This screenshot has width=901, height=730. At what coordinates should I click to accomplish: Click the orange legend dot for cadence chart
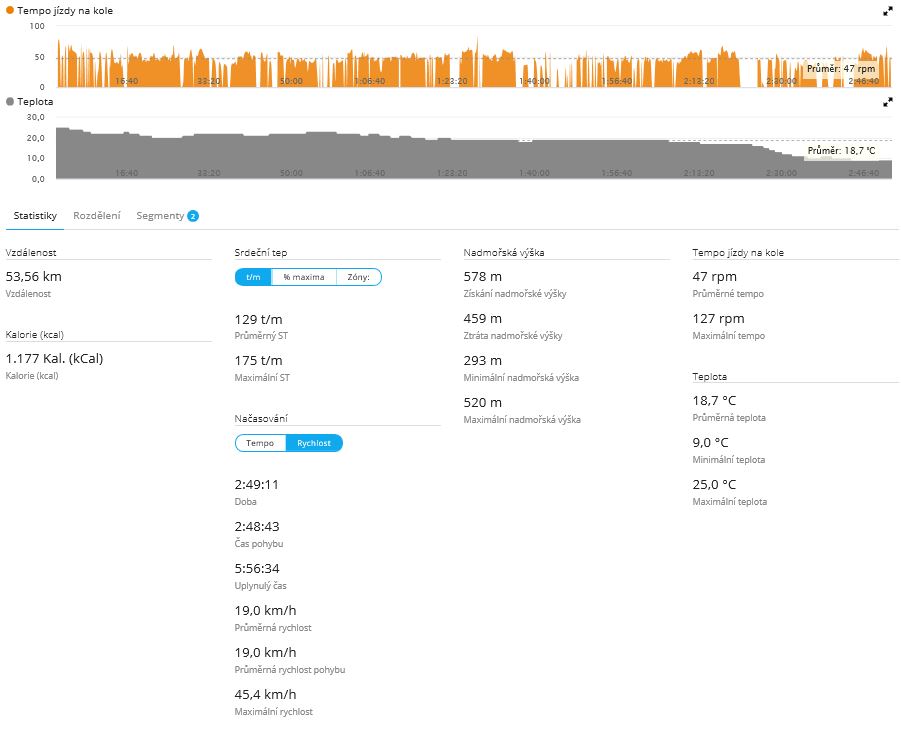click(x=10, y=10)
